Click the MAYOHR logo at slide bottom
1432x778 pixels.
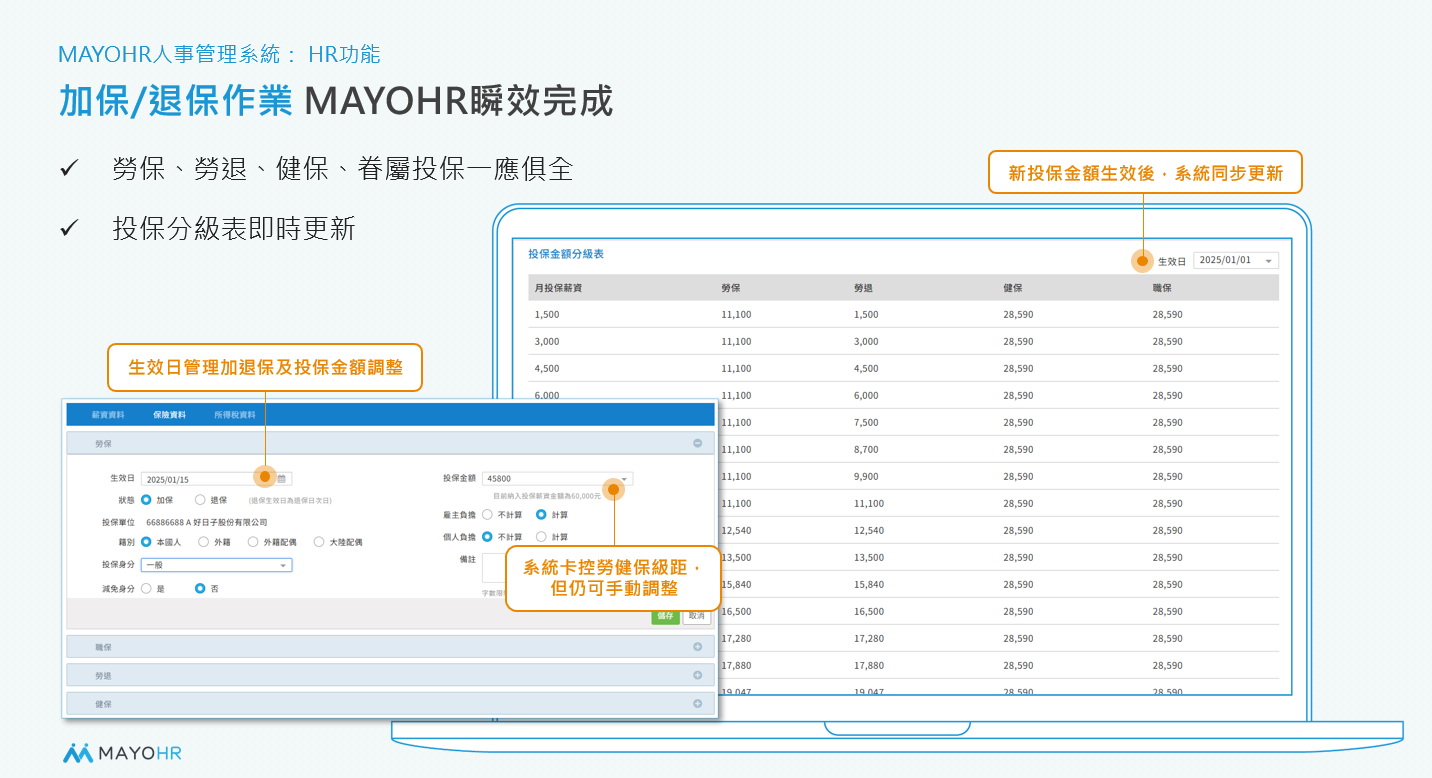coord(122,753)
